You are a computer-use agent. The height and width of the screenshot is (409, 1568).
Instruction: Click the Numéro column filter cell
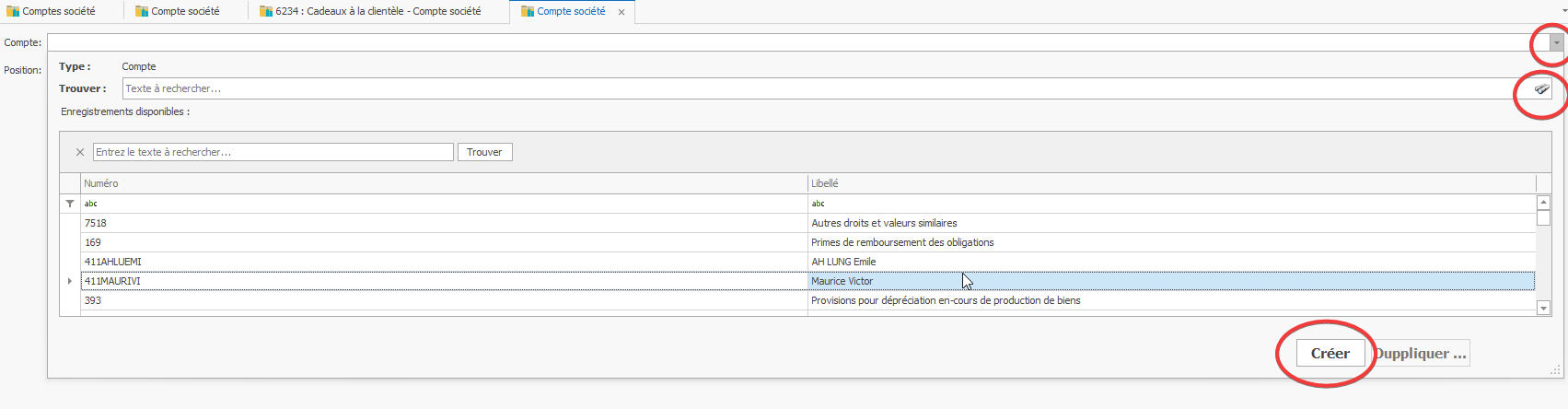[442, 204]
